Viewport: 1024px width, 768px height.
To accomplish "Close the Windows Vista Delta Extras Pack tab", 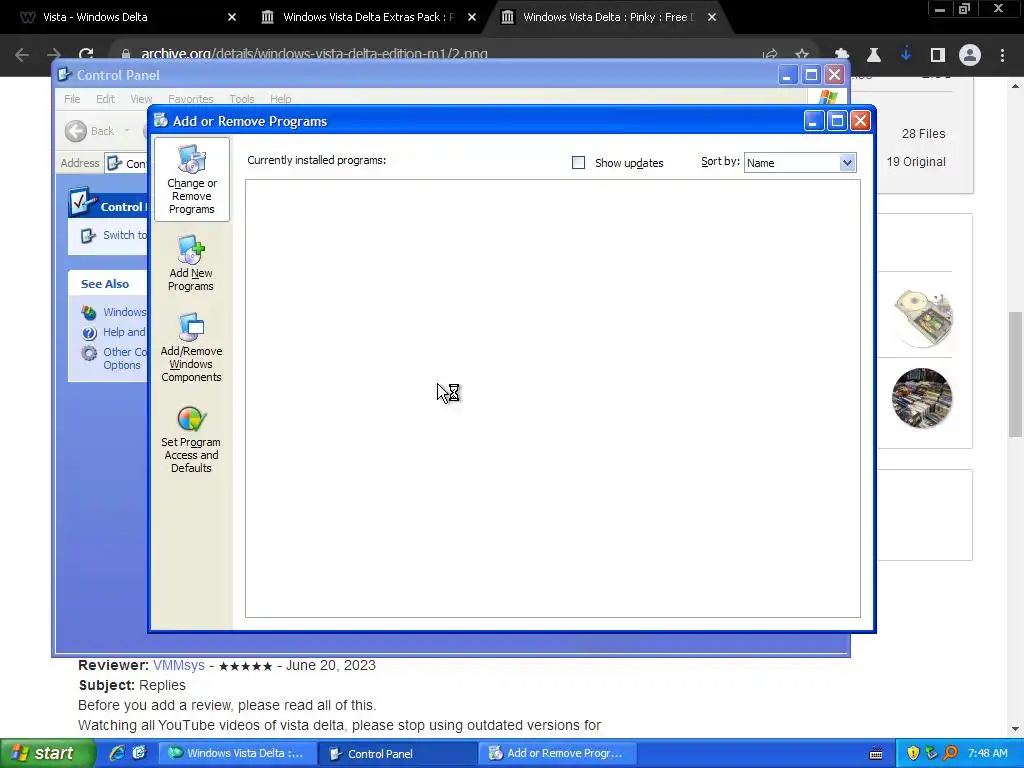I will [x=472, y=17].
